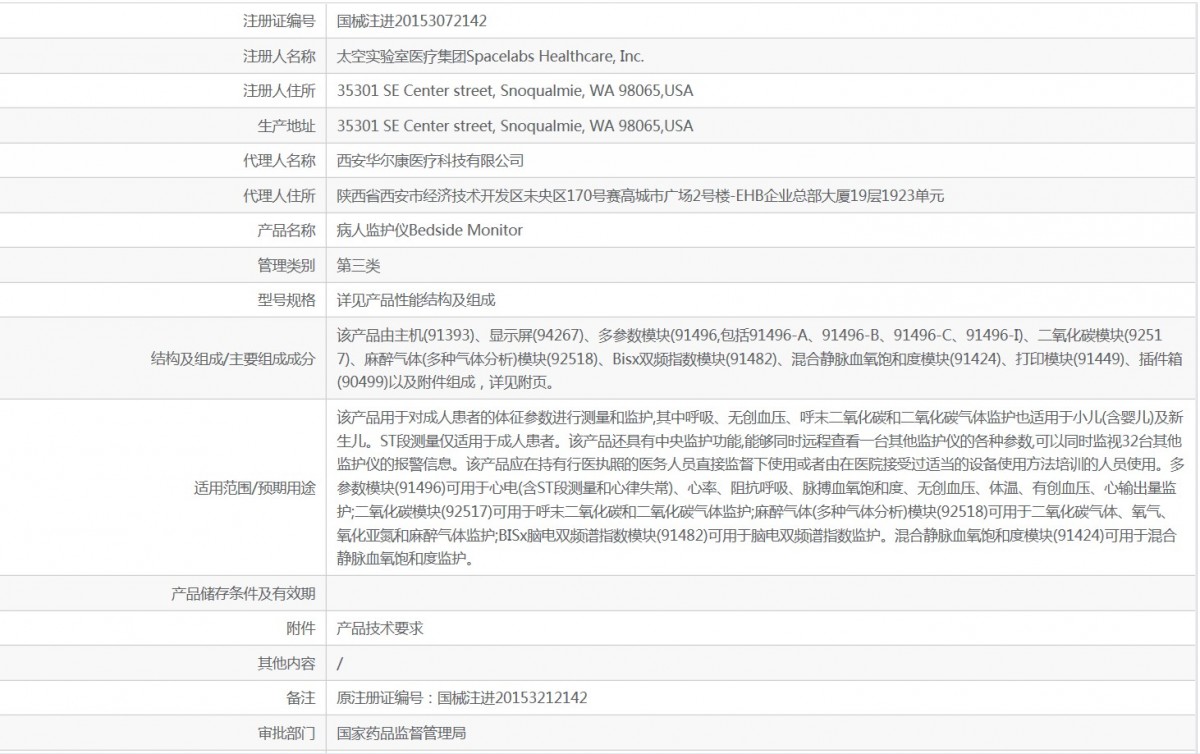Image resolution: width=1200 pixels, height=754 pixels.
Task: Click the label 备注
Action: coord(301,698)
